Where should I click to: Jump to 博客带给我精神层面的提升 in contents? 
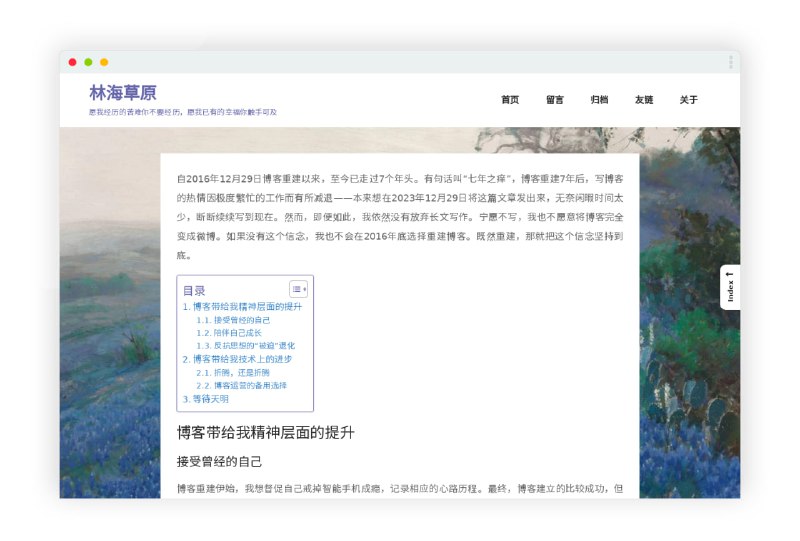[242, 307]
